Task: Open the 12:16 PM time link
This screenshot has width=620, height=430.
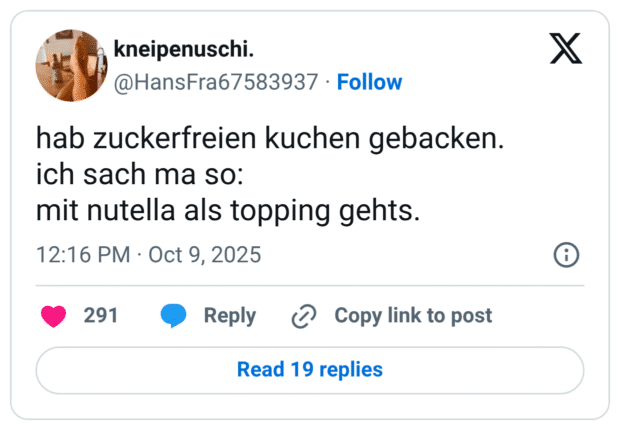Action: point(83,255)
